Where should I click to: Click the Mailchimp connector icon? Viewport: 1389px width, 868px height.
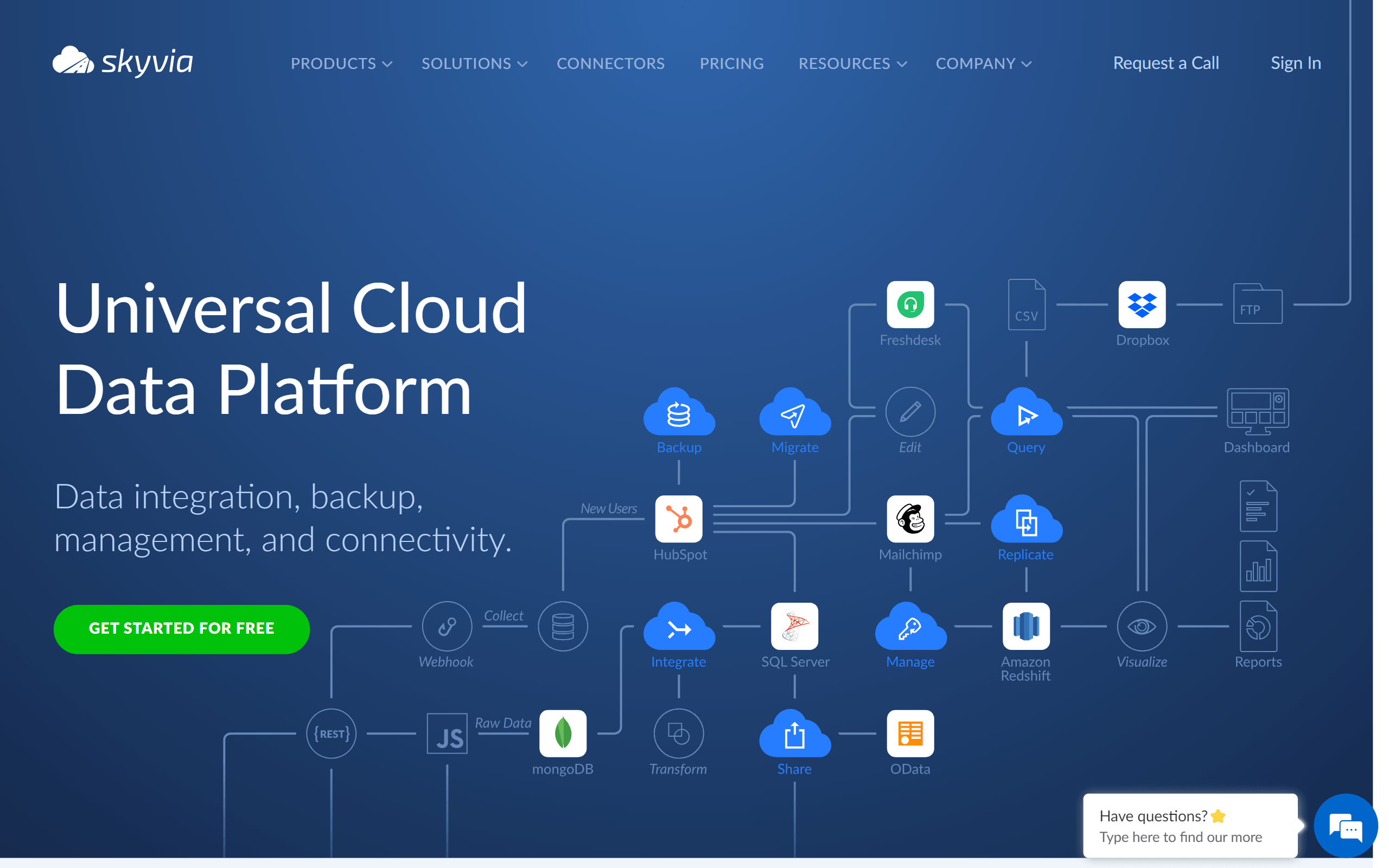[x=910, y=519]
